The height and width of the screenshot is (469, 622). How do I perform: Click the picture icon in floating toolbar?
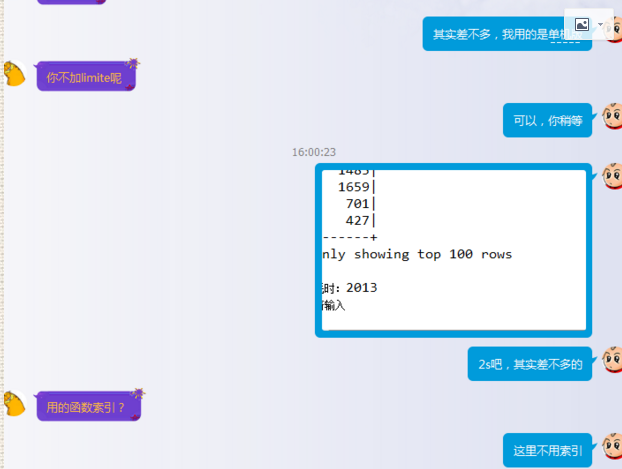point(582,25)
